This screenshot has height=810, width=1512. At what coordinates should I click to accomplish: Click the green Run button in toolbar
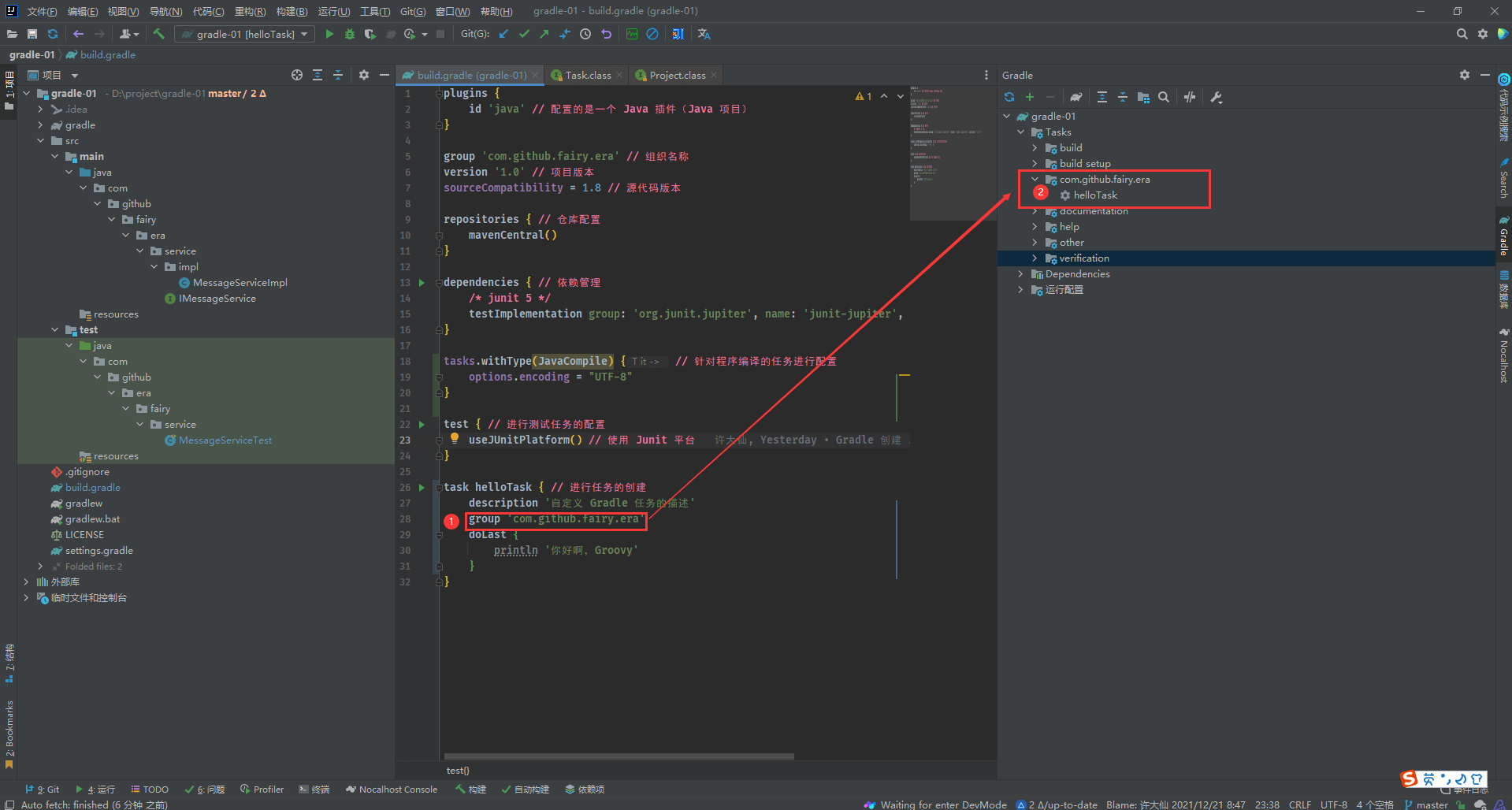coord(329,34)
